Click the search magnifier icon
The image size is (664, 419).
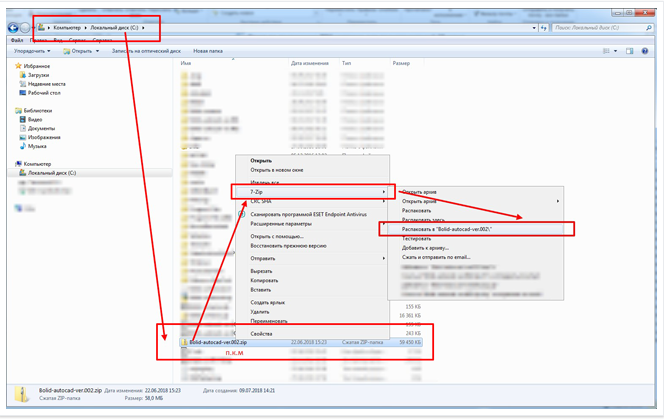(x=649, y=28)
